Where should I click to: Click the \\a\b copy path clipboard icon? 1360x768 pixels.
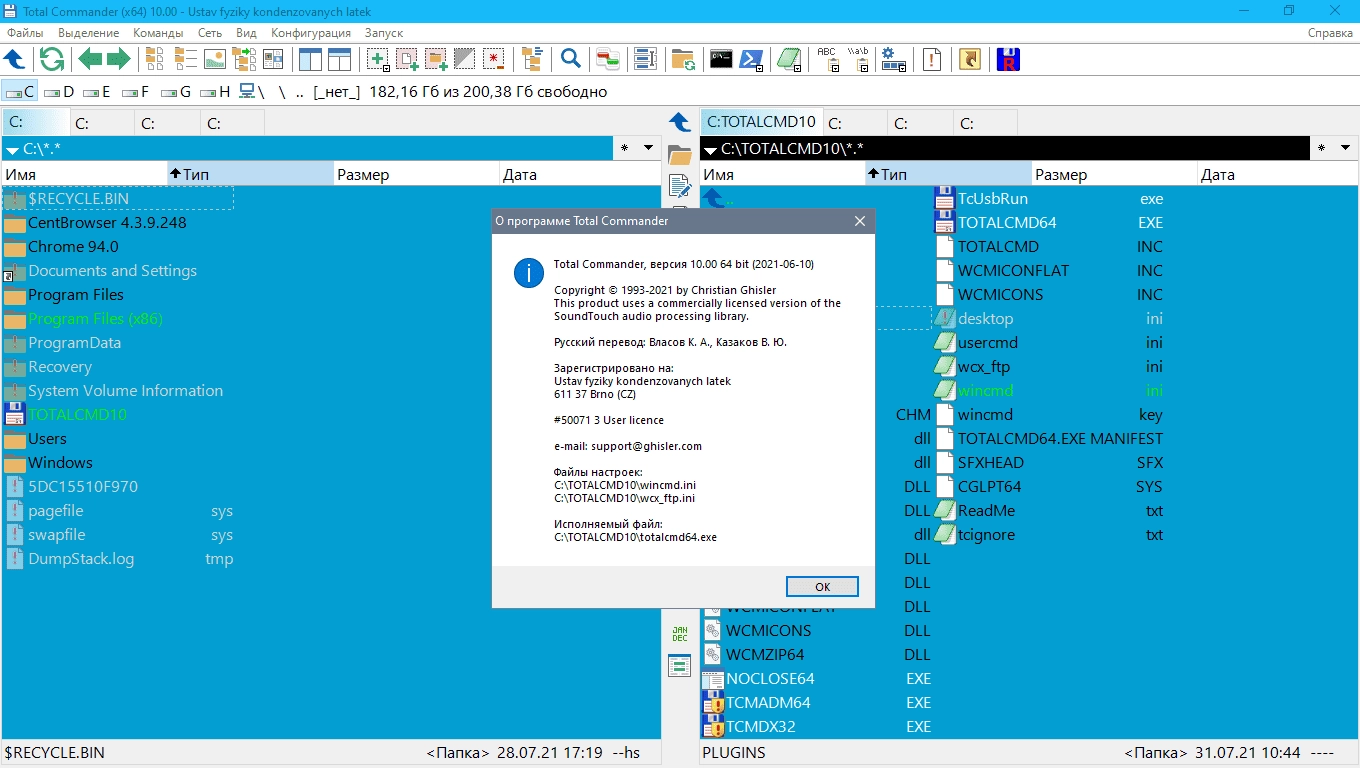click(858, 59)
